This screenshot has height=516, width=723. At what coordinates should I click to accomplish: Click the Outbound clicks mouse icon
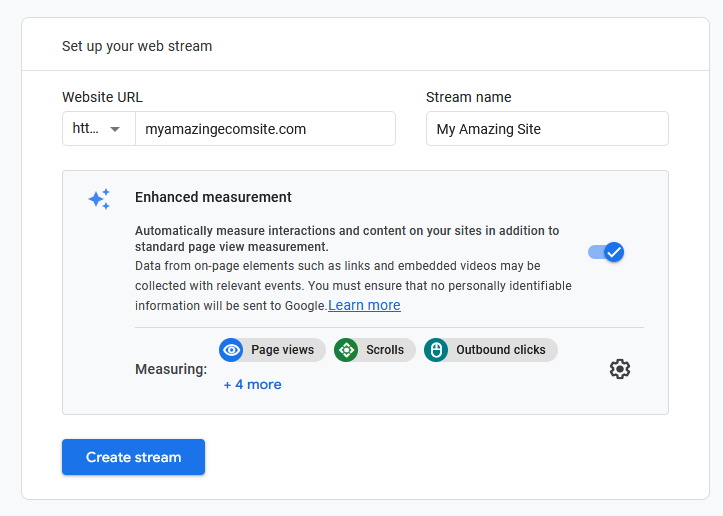point(436,350)
